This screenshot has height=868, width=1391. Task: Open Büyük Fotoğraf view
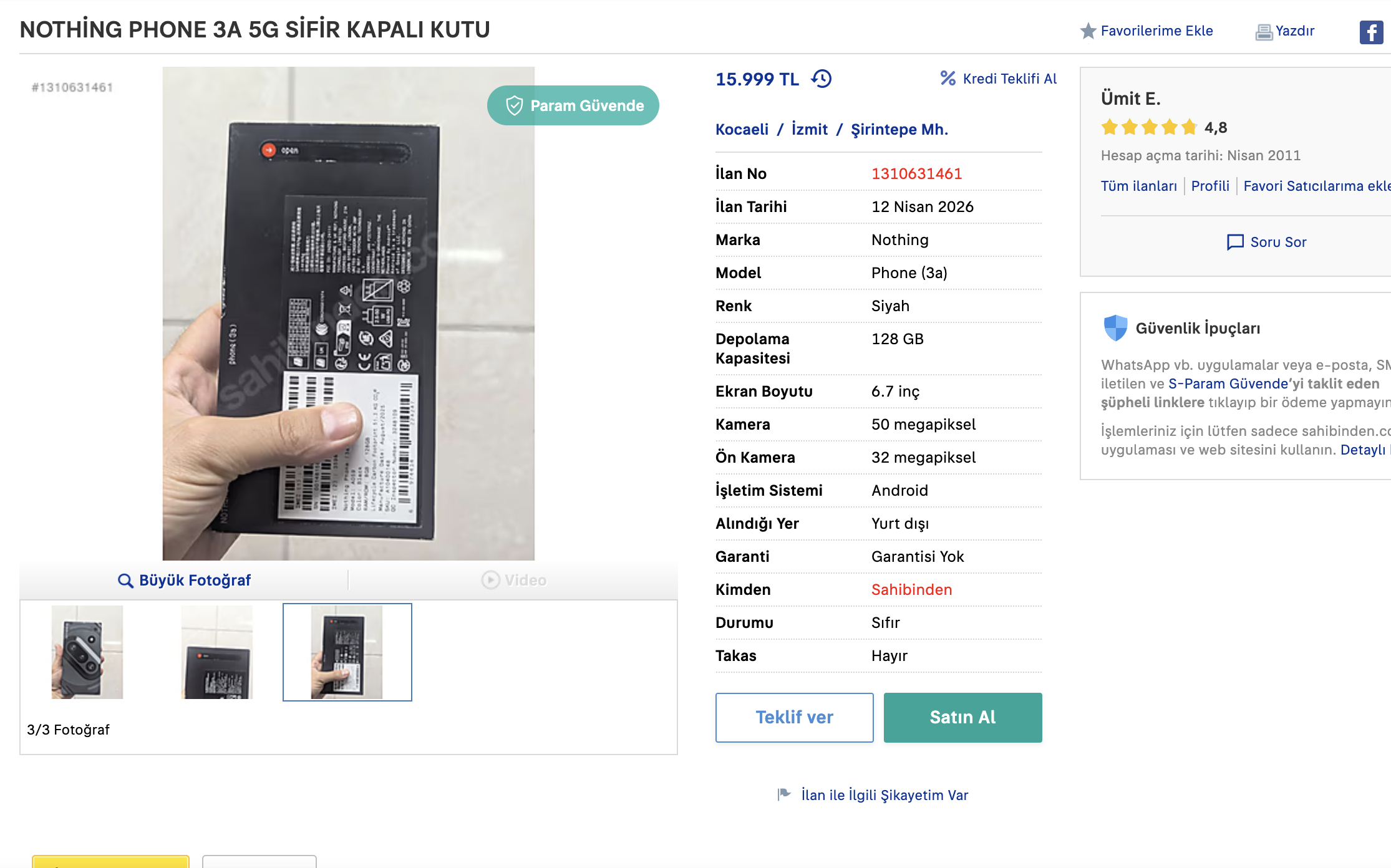click(195, 581)
